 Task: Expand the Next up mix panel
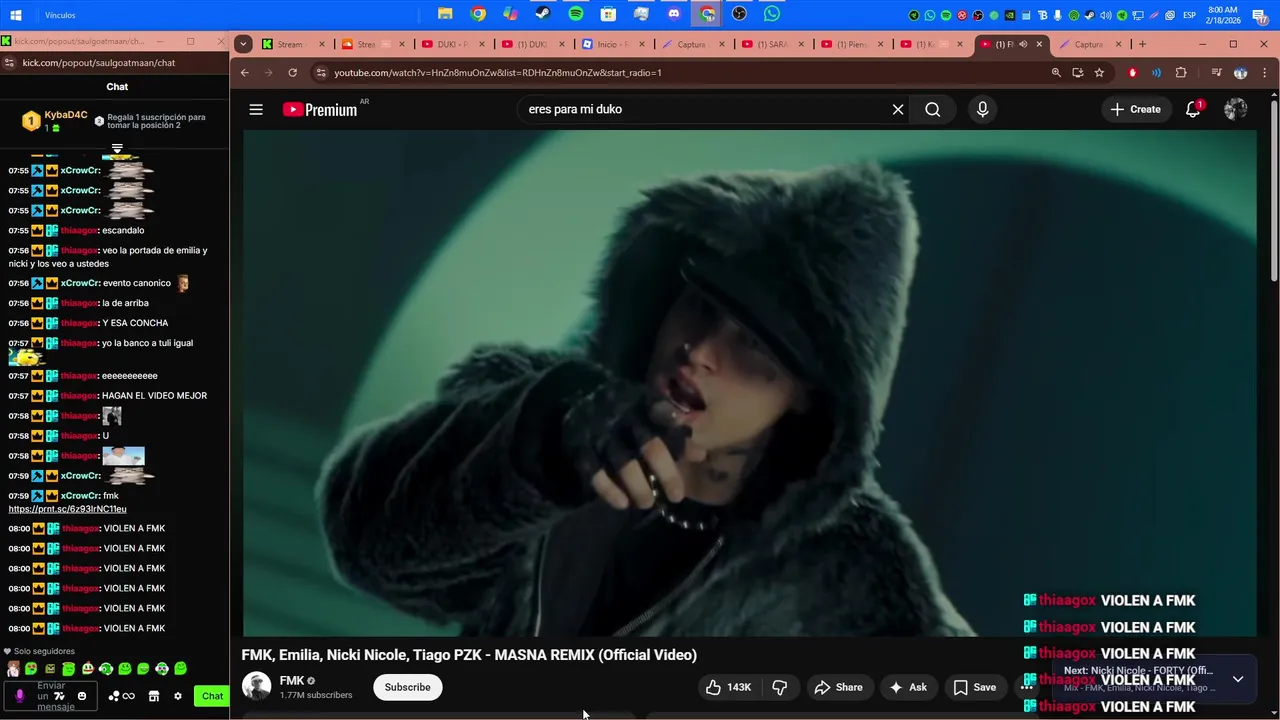[1238, 679]
